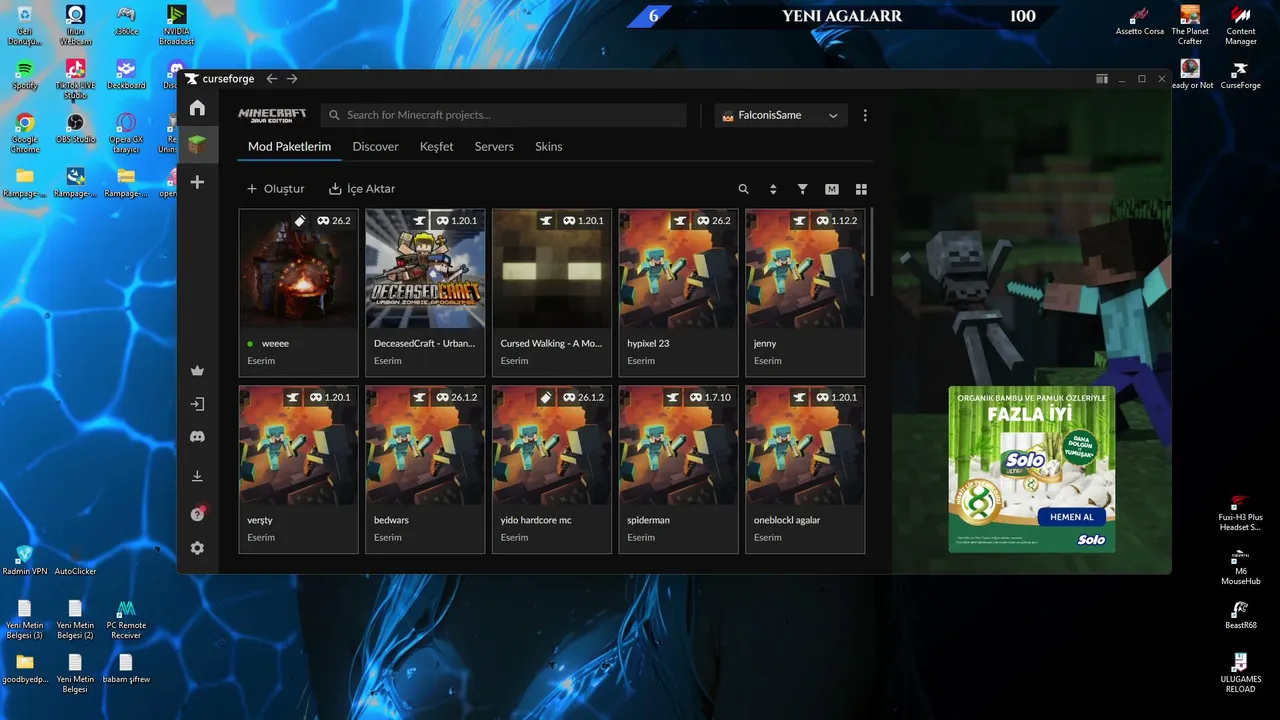Open the three-dot more options menu
Viewport: 1280px width, 720px height.
pos(865,115)
